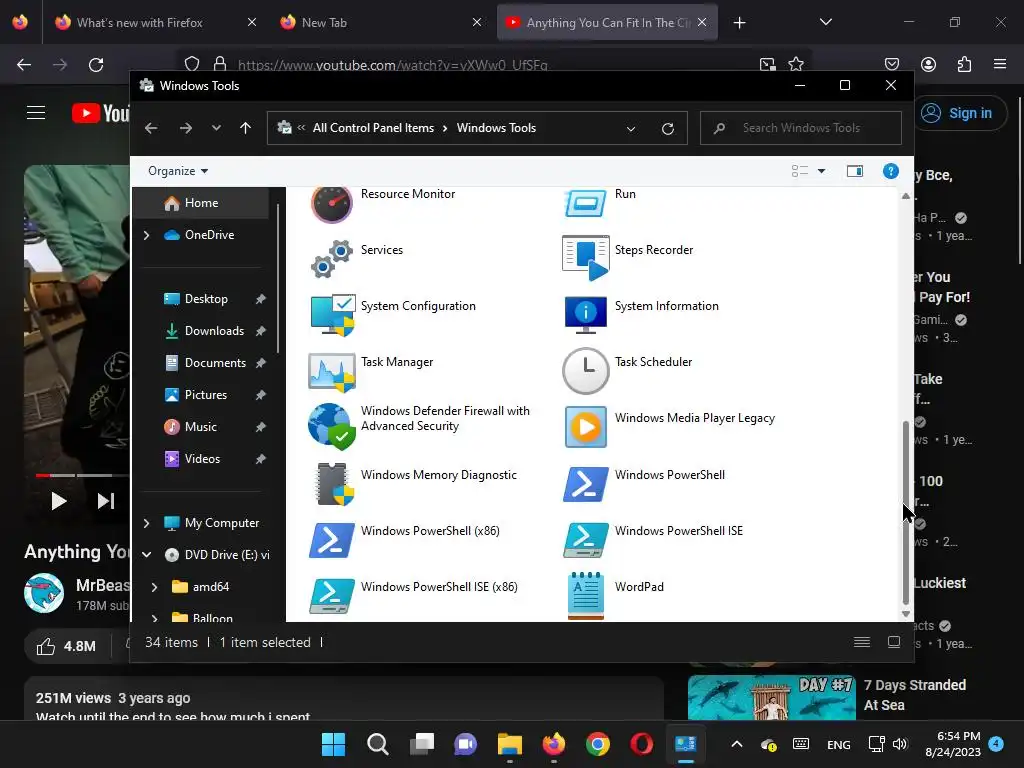
Task: Switch to large icons view in status bar
Action: point(894,642)
